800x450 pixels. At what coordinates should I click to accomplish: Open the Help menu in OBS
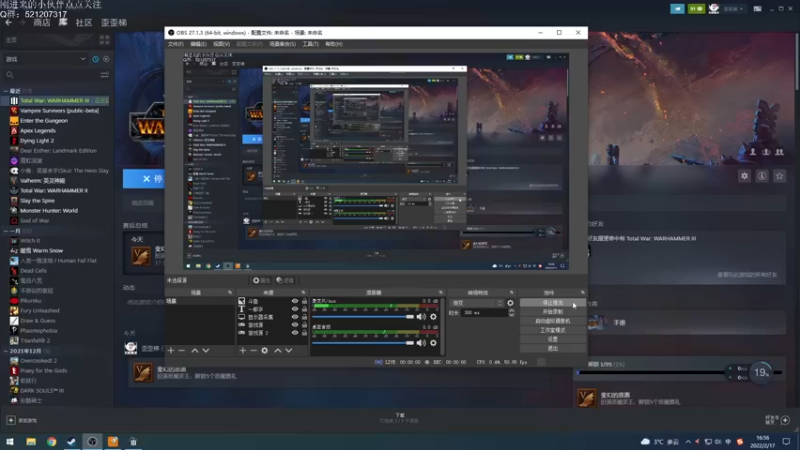[334, 44]
